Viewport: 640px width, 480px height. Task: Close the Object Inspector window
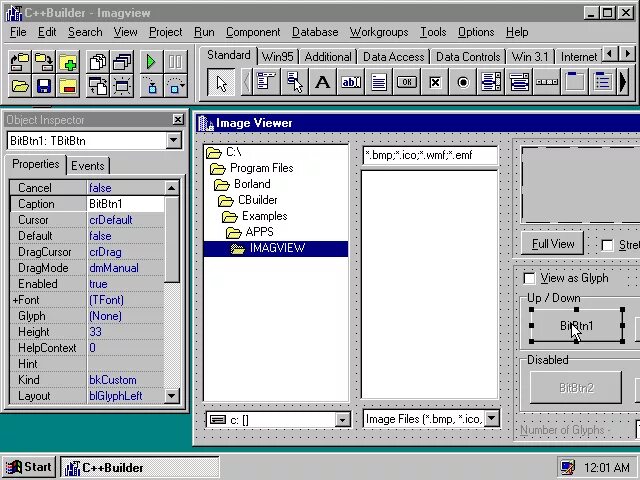click(x=178, y=120)
